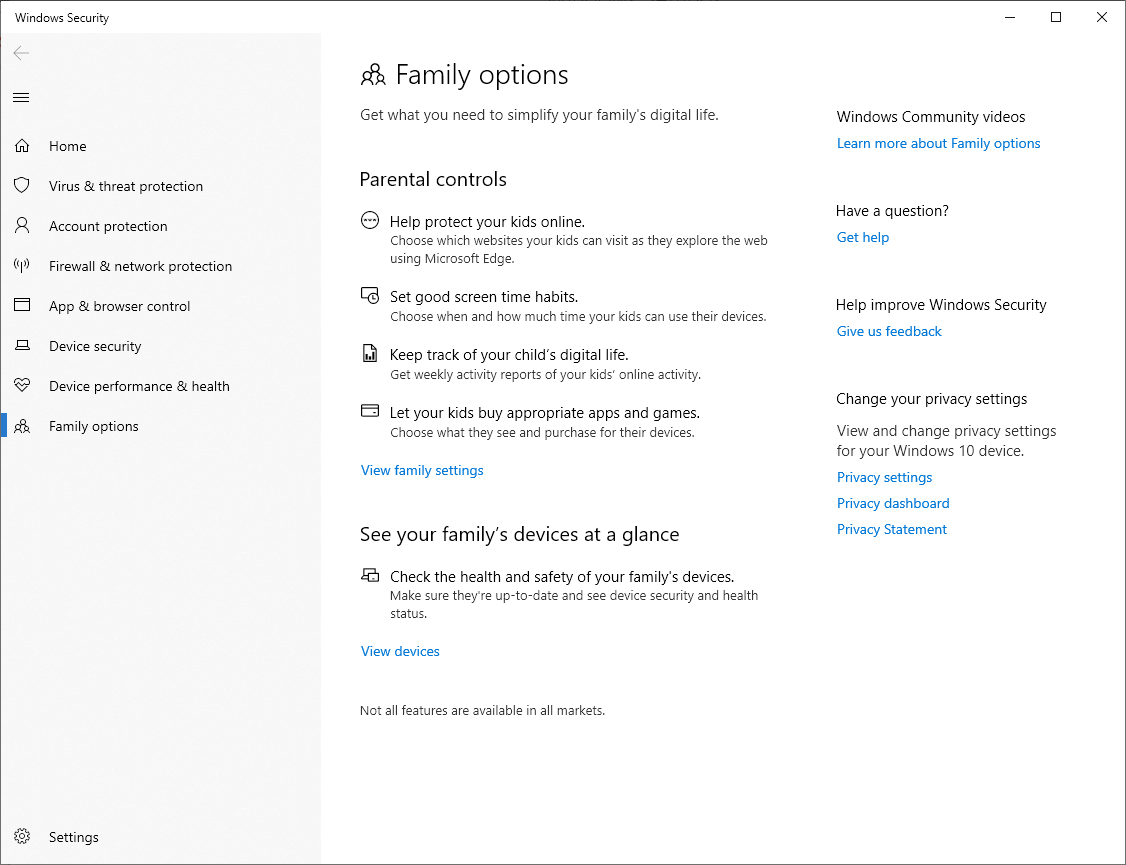Click the Firewall & network protection antenna icon
This screenshot has width=1126, height=865.
[x=22, y=266]
